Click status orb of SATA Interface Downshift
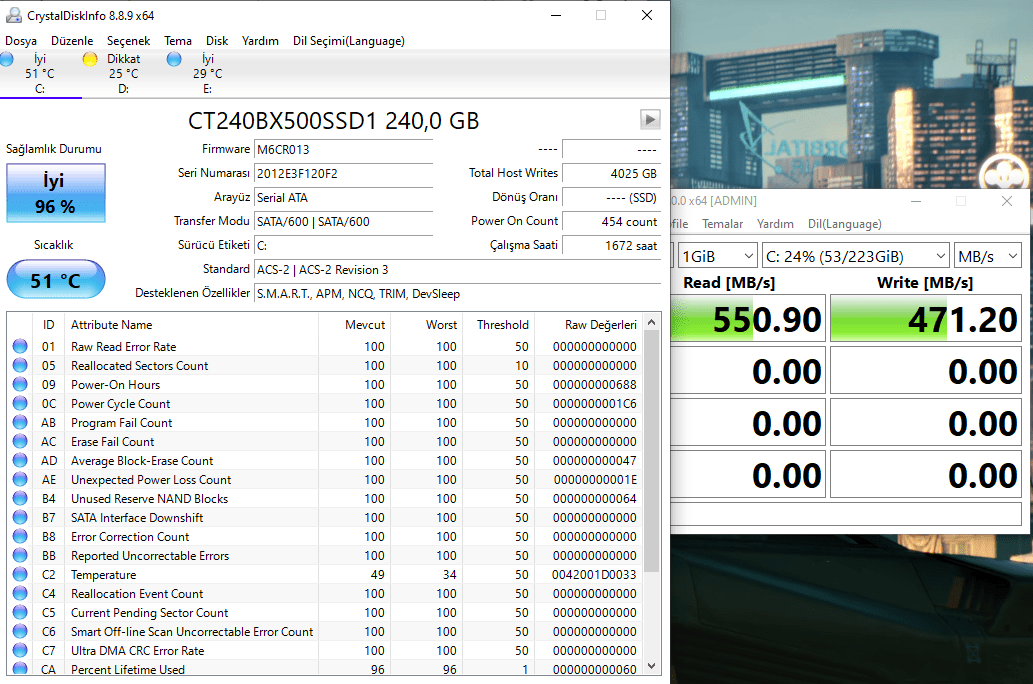The width and height of the screenshot is (1033, 684). click(x=20, y=517)
